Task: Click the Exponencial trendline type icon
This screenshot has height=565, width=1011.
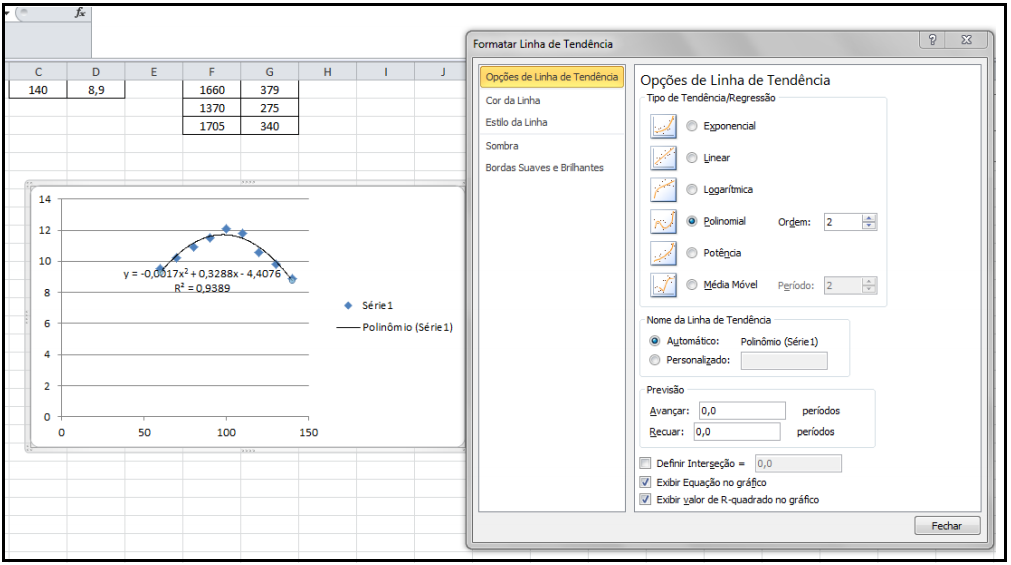Action: click(x=663, y=126)
